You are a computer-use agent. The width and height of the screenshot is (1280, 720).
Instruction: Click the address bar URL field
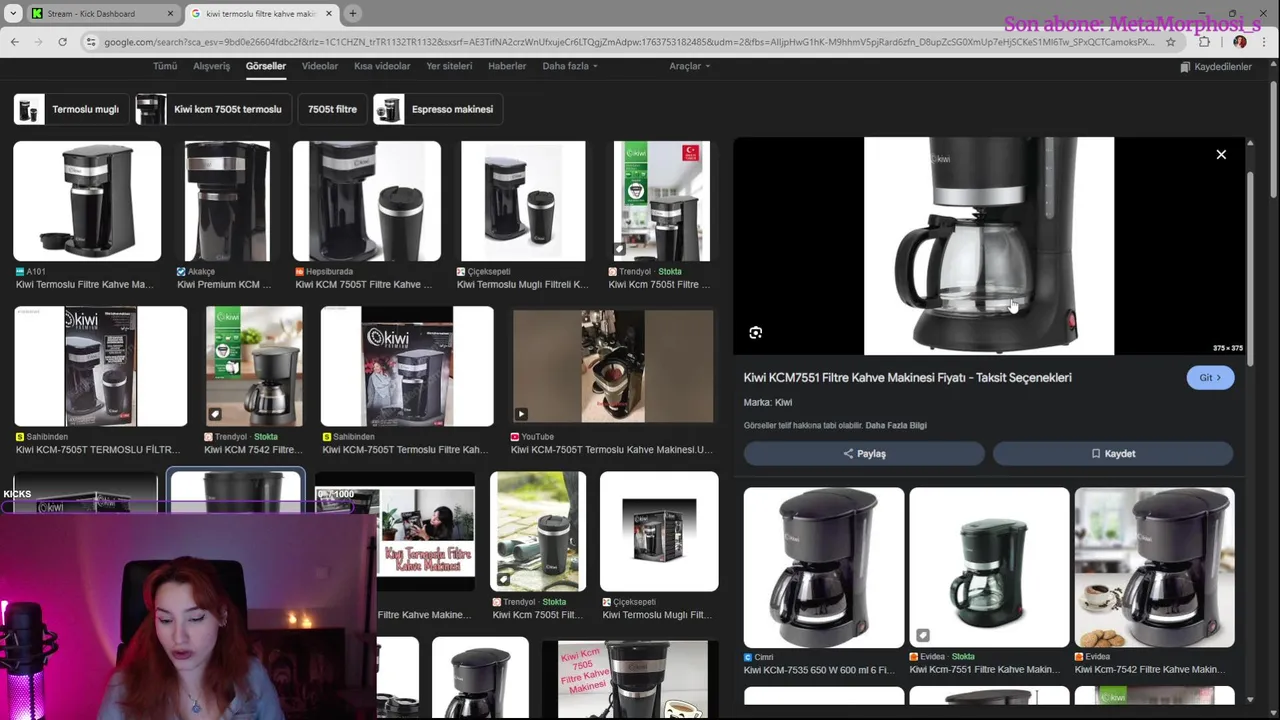[x=630, y=42]
